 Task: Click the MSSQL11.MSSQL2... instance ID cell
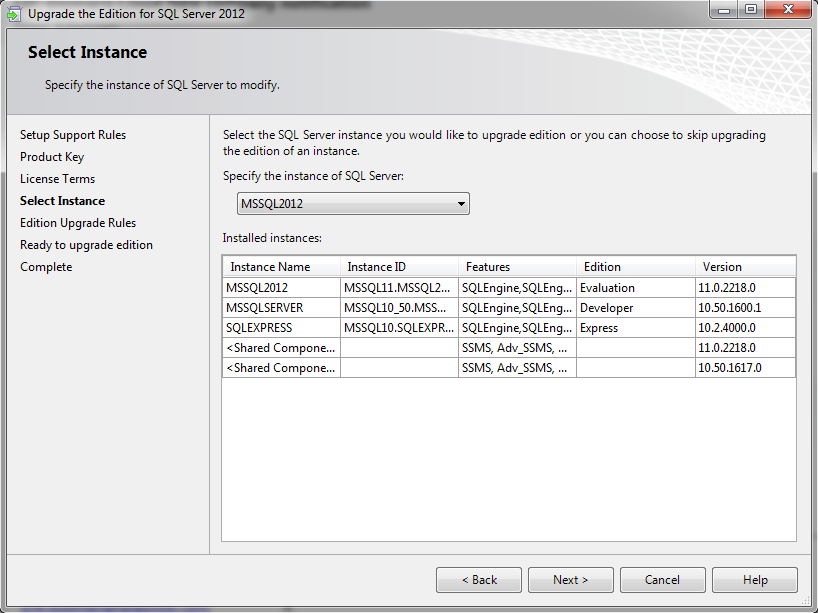[400, 287]
